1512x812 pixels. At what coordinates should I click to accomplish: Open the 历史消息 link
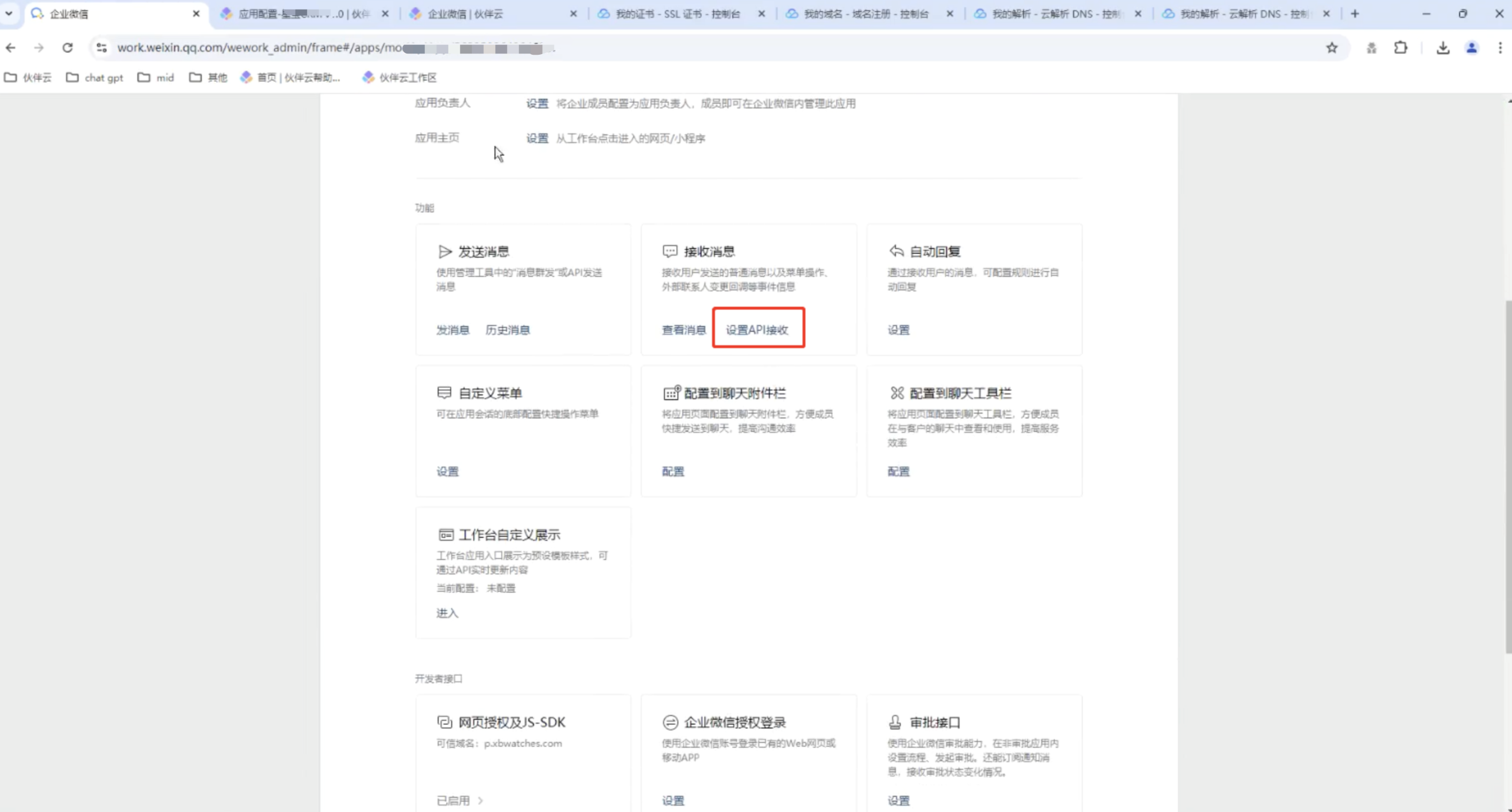(x=508, y=330)
